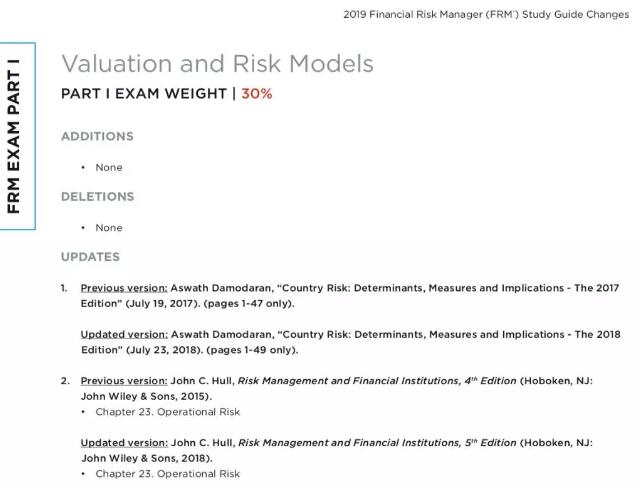Click Previous version label for Hull 4th Edition
643x484 pixels.
(124, 381)
